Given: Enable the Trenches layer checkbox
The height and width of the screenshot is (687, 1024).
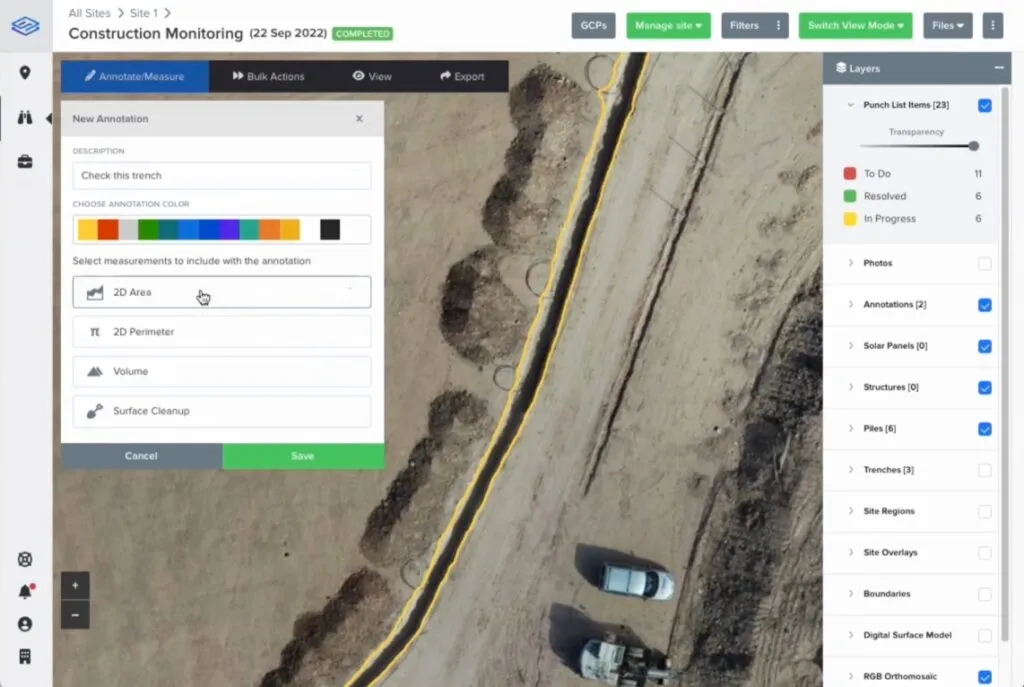Looking at the screenshot, I should click(x=985, y=470).
